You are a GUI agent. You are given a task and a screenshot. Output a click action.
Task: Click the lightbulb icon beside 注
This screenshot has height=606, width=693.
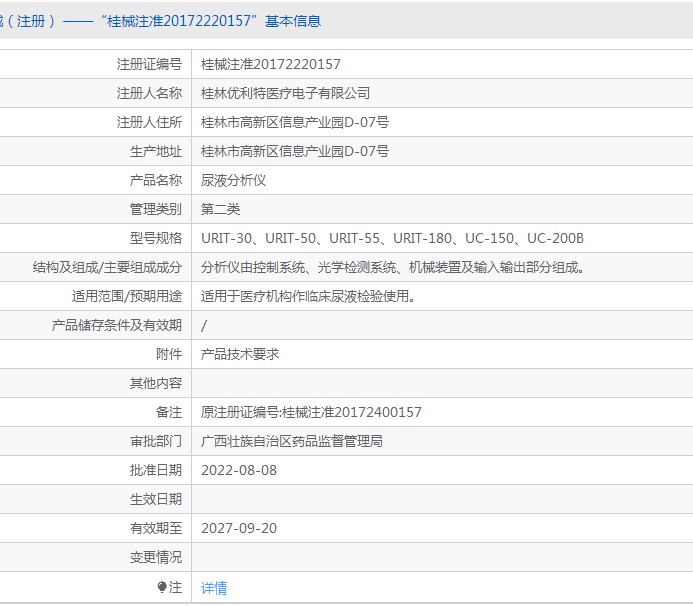162,587
